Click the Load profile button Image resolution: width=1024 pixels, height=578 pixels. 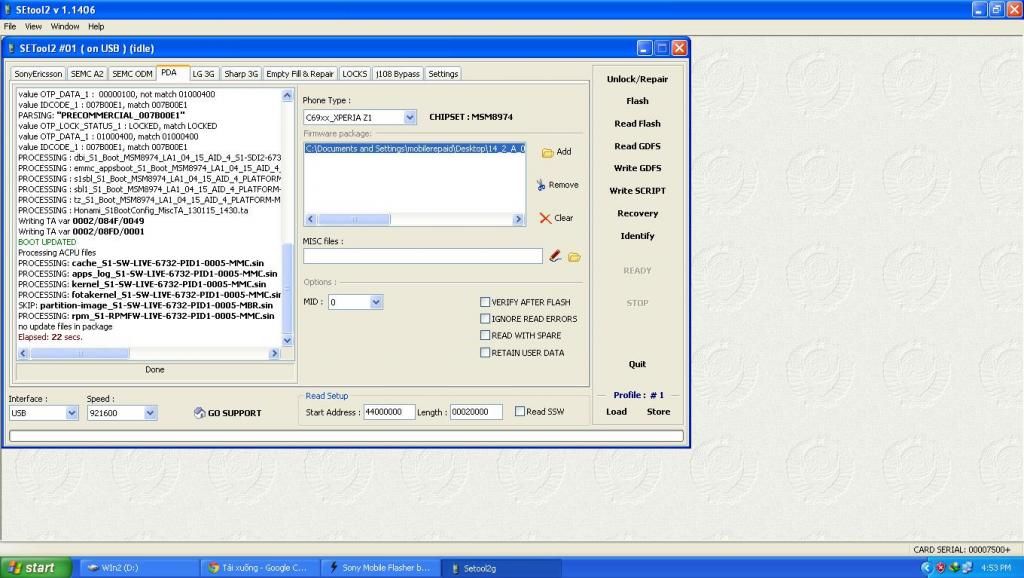(x=616, y=412)
